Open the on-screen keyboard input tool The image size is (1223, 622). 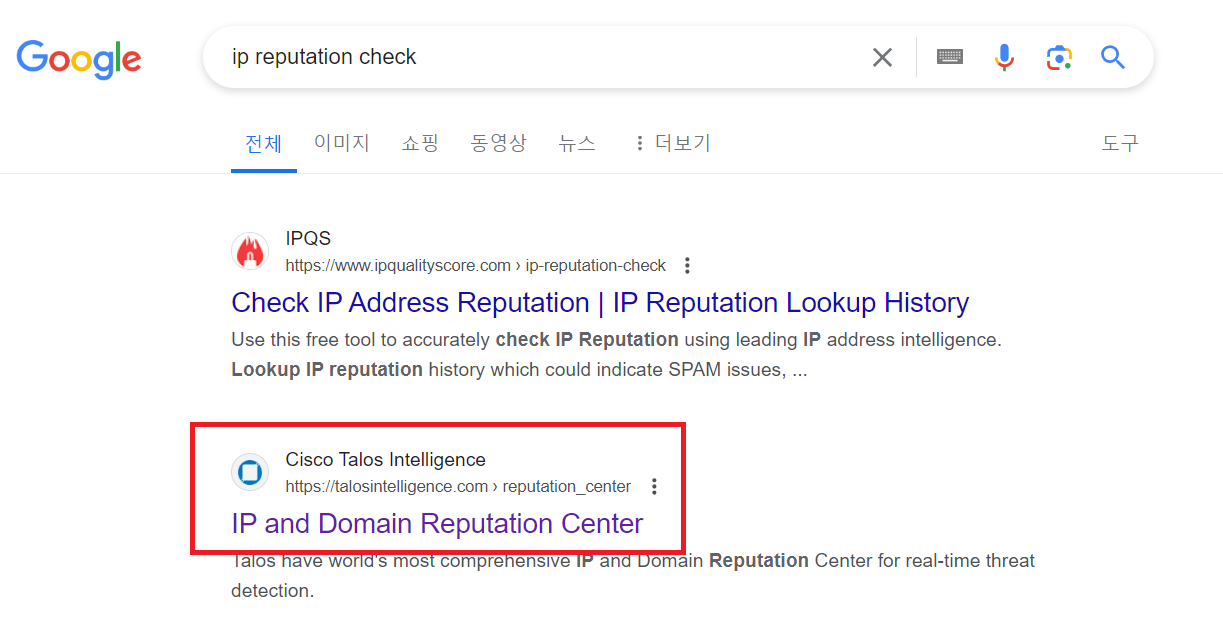click(950, 57)
